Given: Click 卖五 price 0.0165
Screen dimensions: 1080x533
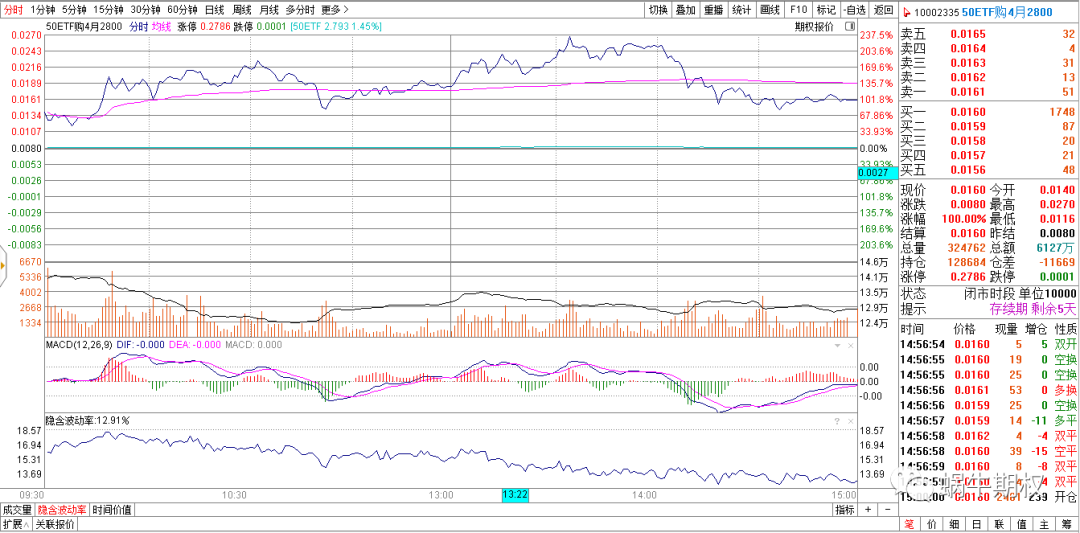Looking at the screenshot, I should tap(968, 34).
